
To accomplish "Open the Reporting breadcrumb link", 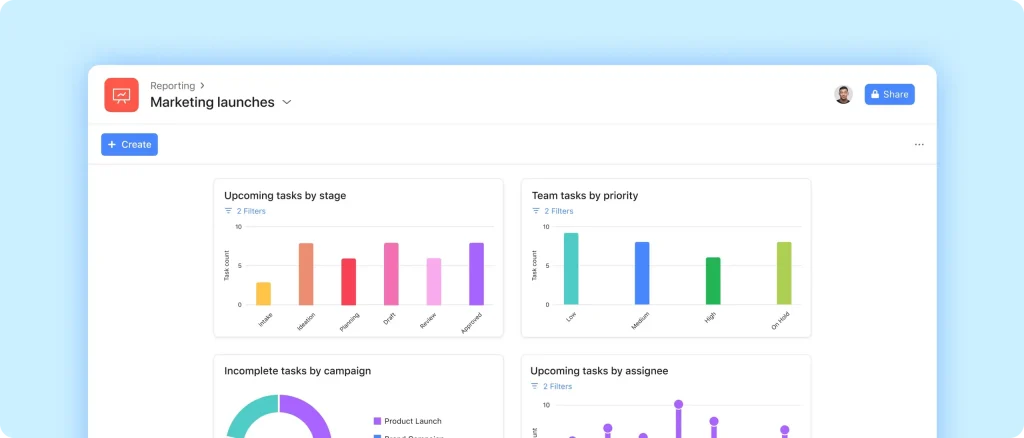I will pos(172,86).
